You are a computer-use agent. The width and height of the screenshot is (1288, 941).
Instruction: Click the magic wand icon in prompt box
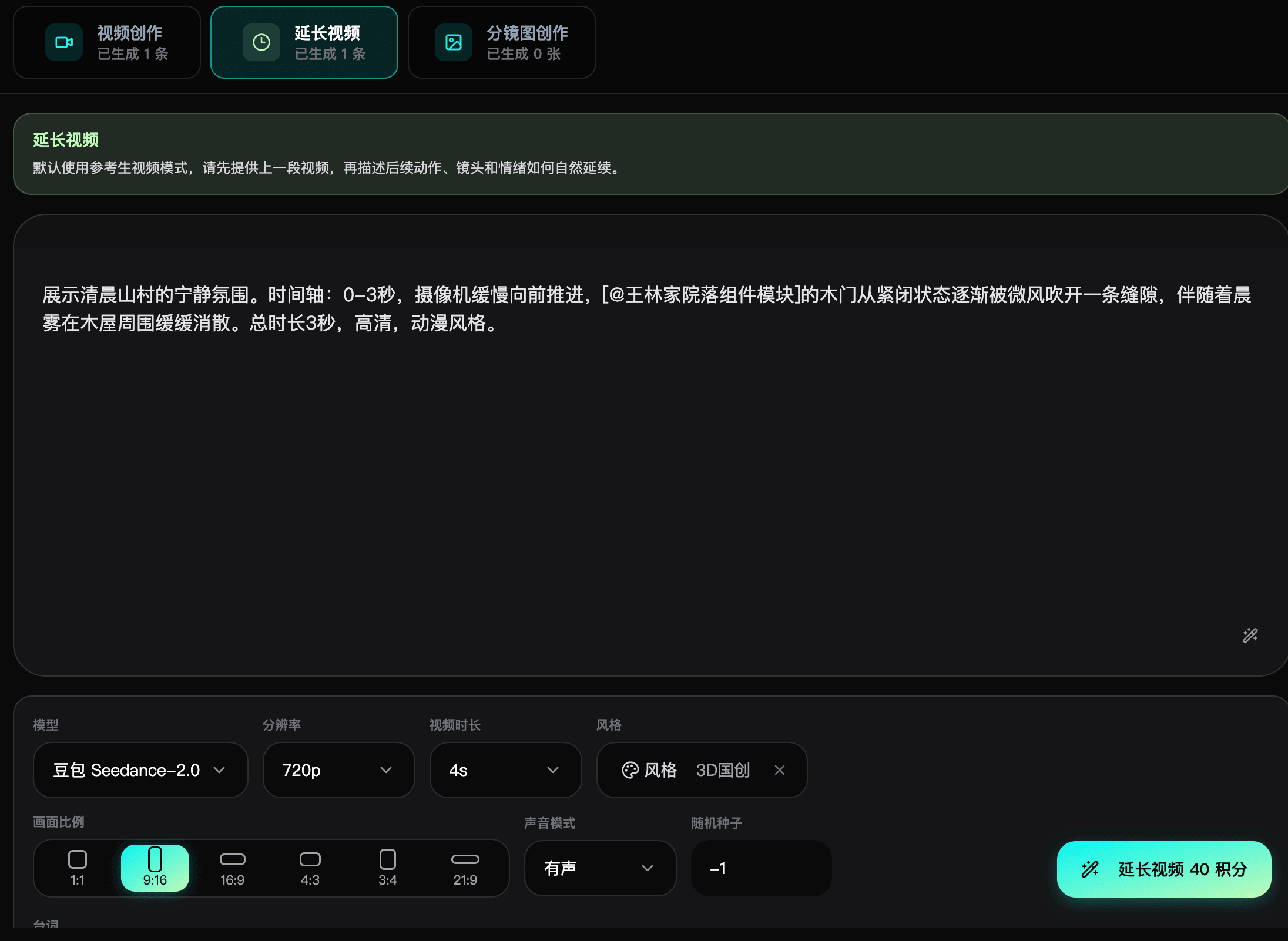1250,635
